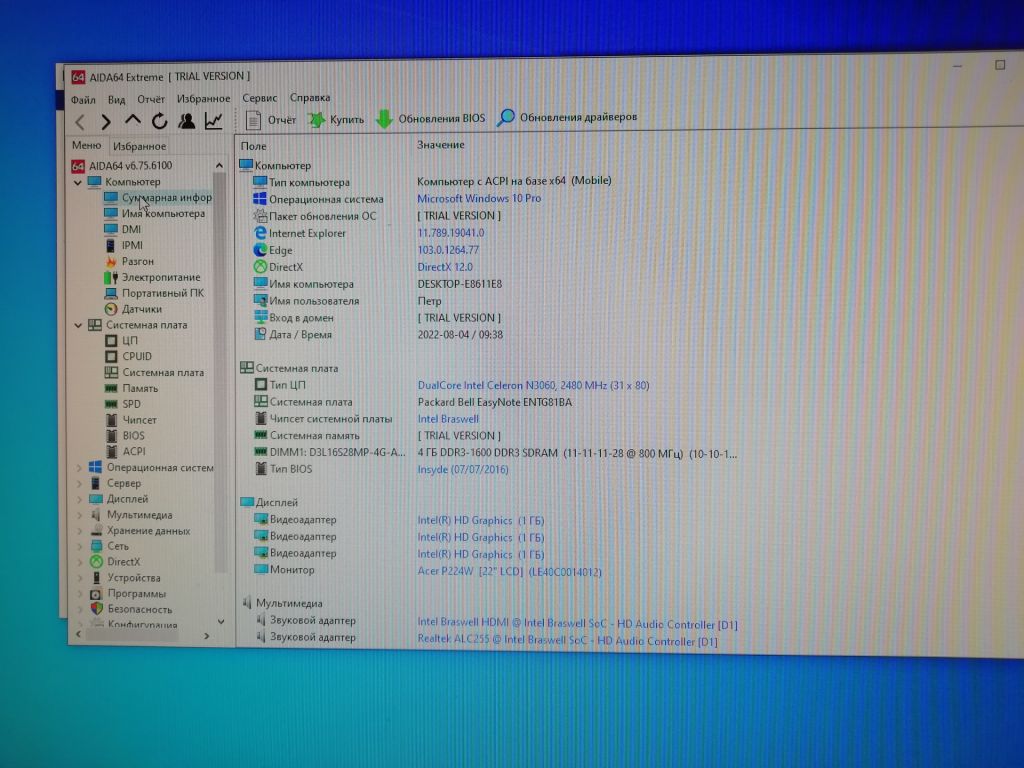Screen dimensions: 1024x768
Task: Open the Microsoft Windows 10 Pro link
Action: (x=479, y=199)
